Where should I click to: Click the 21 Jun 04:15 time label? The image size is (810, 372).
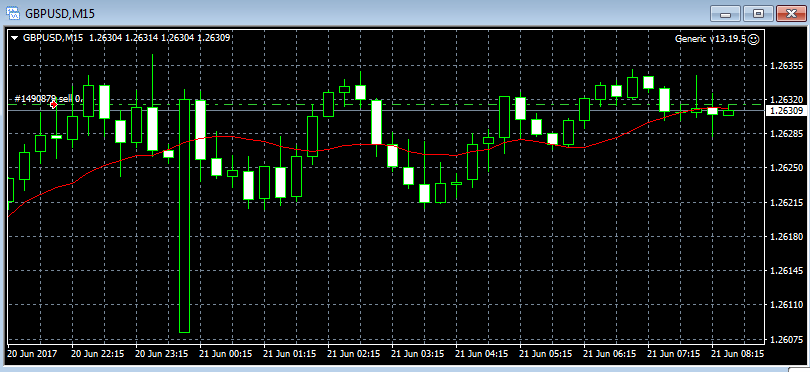[x=481, y=354]
